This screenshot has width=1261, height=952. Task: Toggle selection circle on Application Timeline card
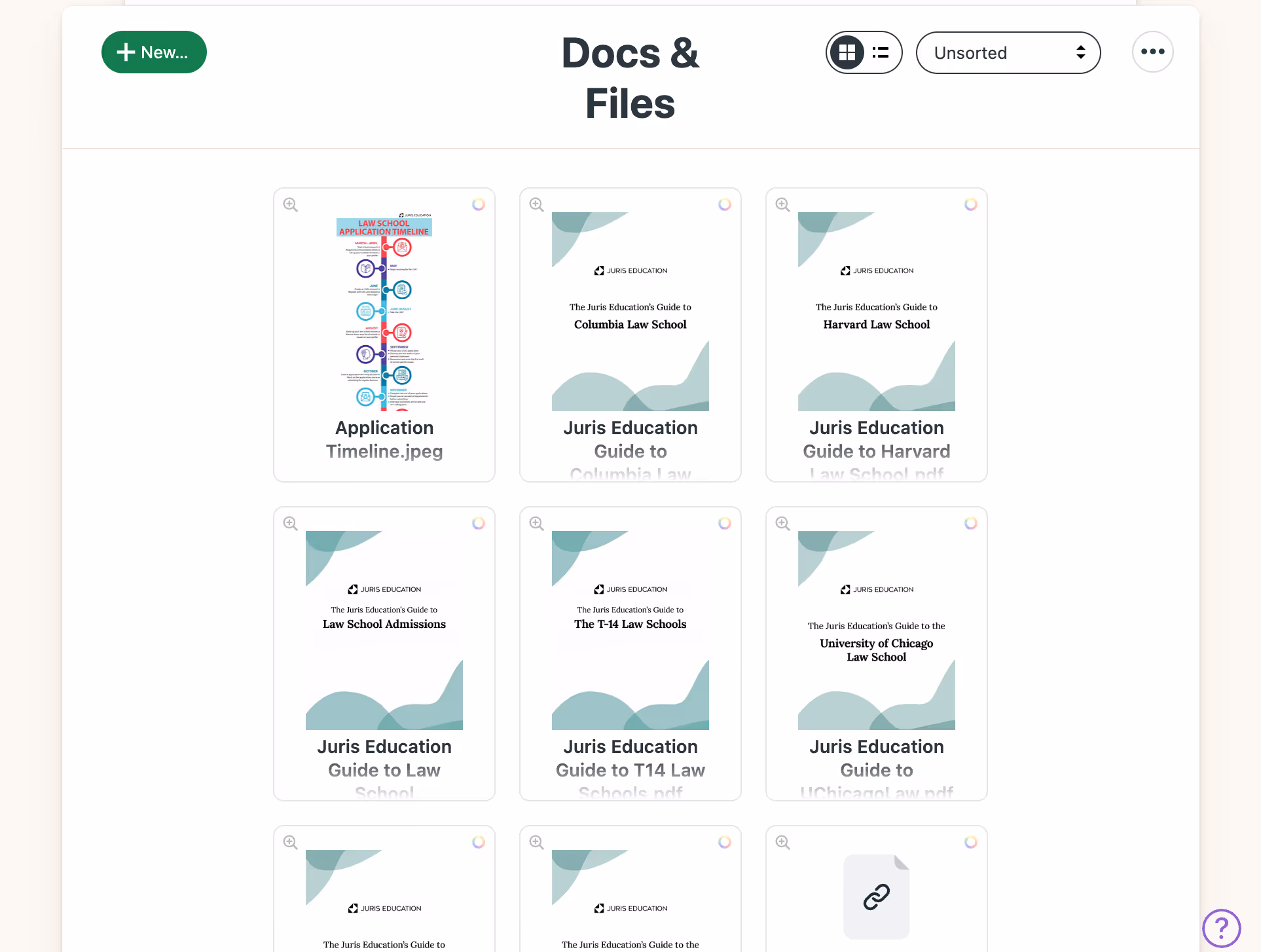(x=479, y=204)
